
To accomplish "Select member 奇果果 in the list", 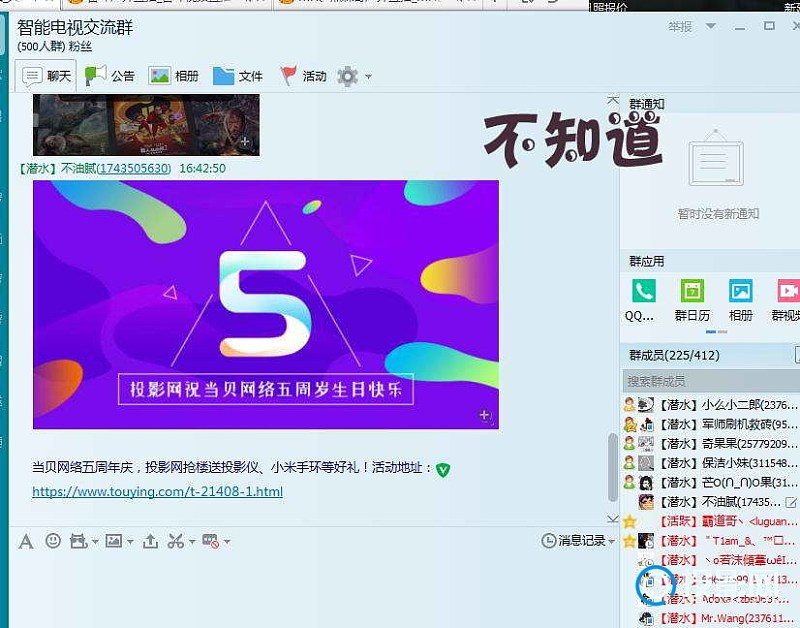I will click(x=711, y=444).
